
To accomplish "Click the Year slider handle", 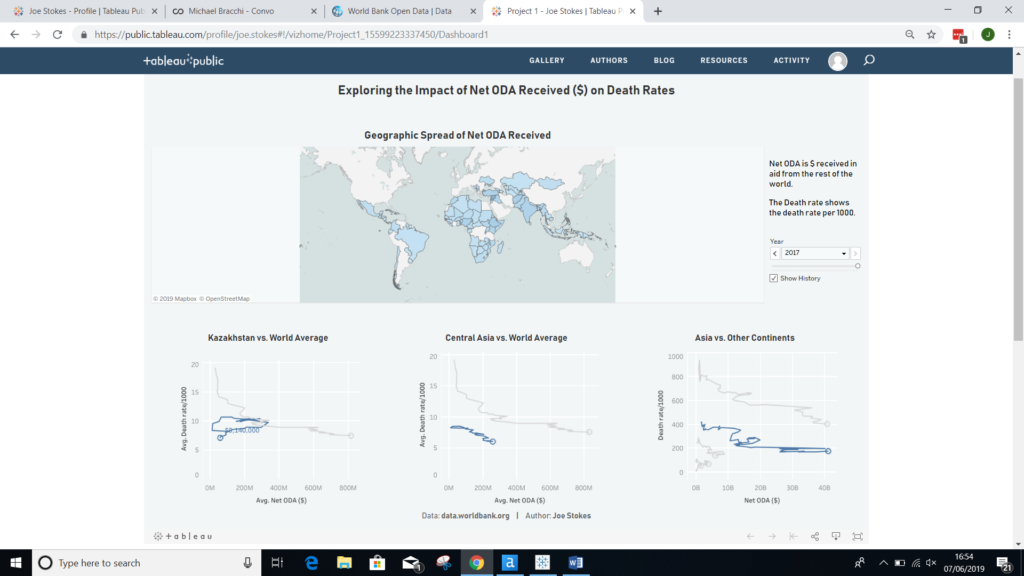I will pos(857,266).
